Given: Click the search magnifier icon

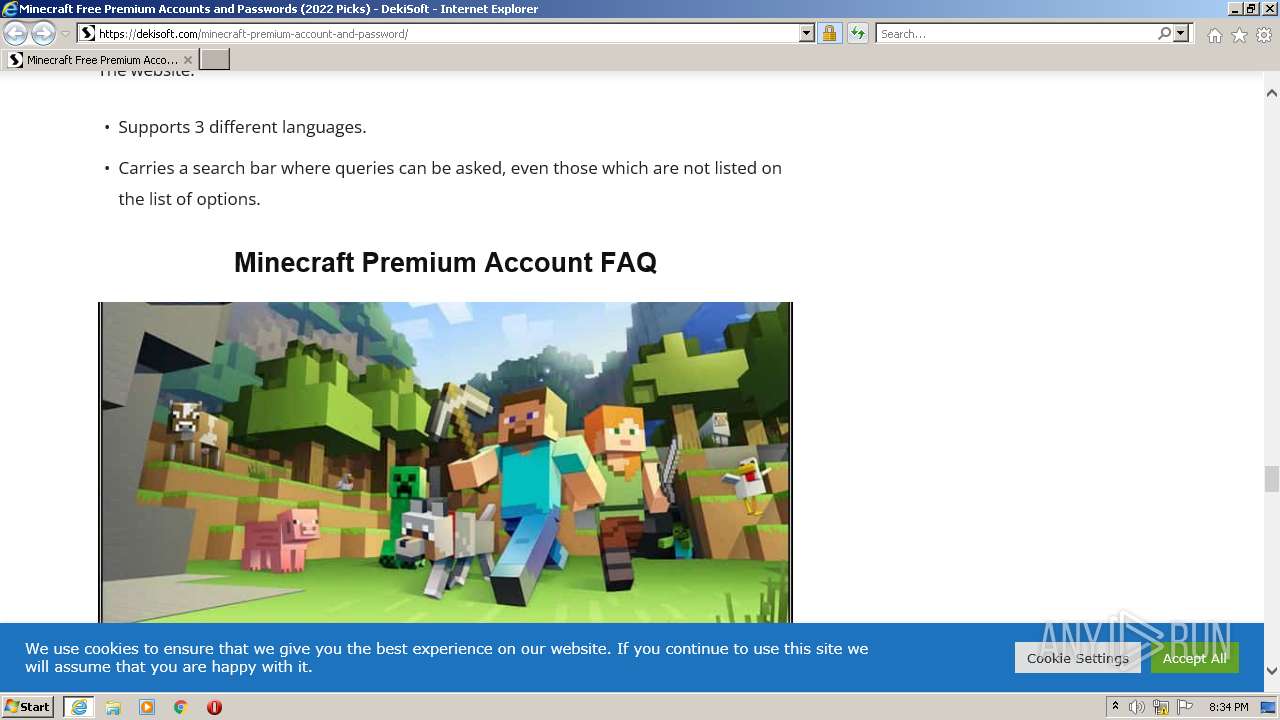Looking at the screenshot, I should 1164,34.
